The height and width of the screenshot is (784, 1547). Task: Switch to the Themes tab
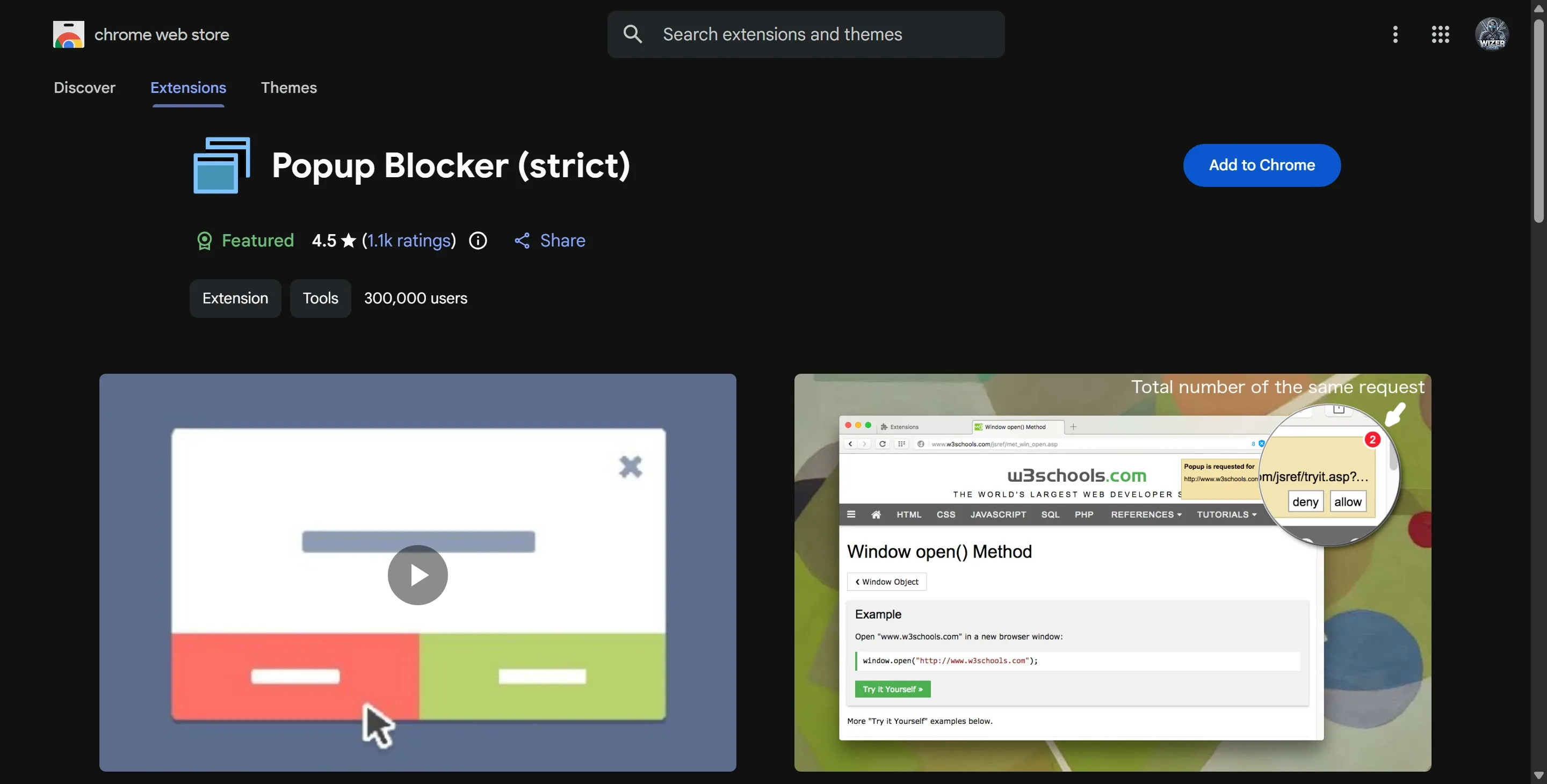point(289,88)
